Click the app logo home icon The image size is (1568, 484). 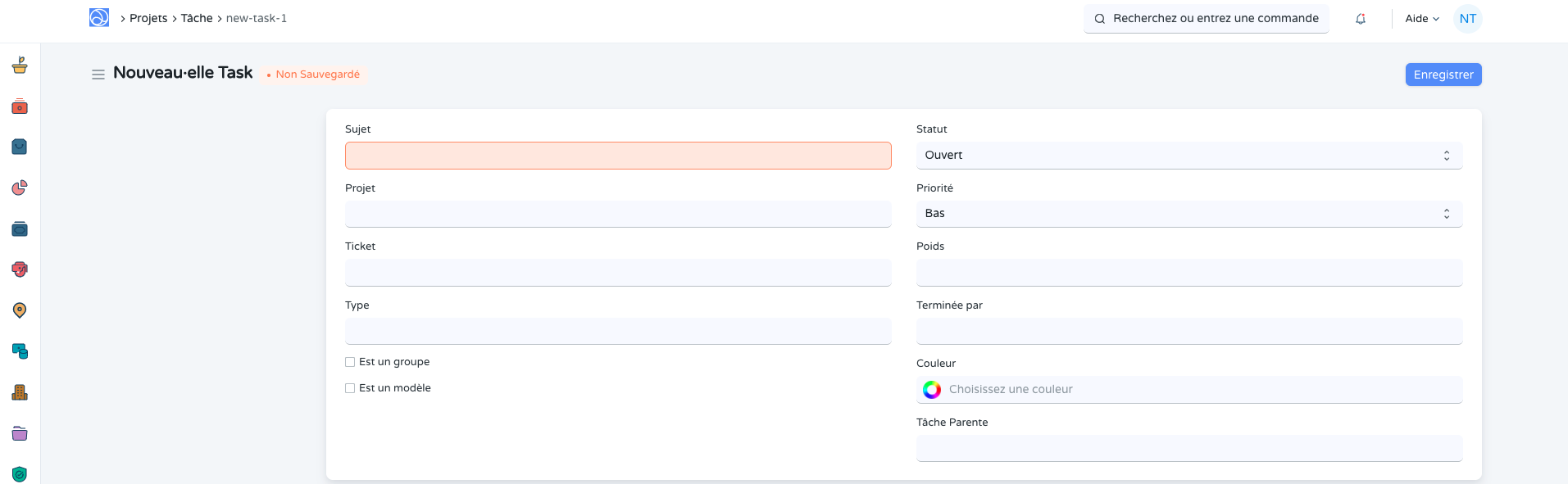tap(99, 18)
